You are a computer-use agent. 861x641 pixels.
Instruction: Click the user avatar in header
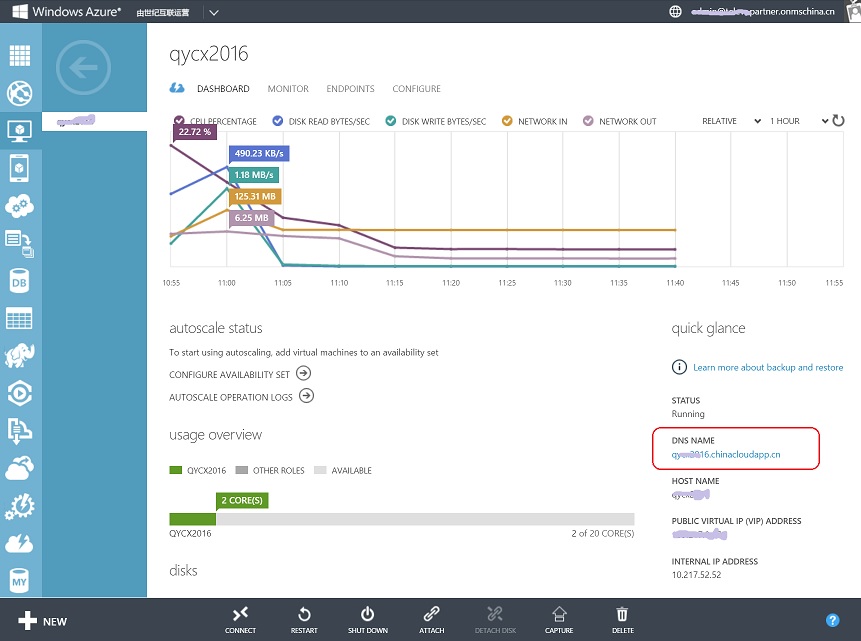click(x=853, y=11)
